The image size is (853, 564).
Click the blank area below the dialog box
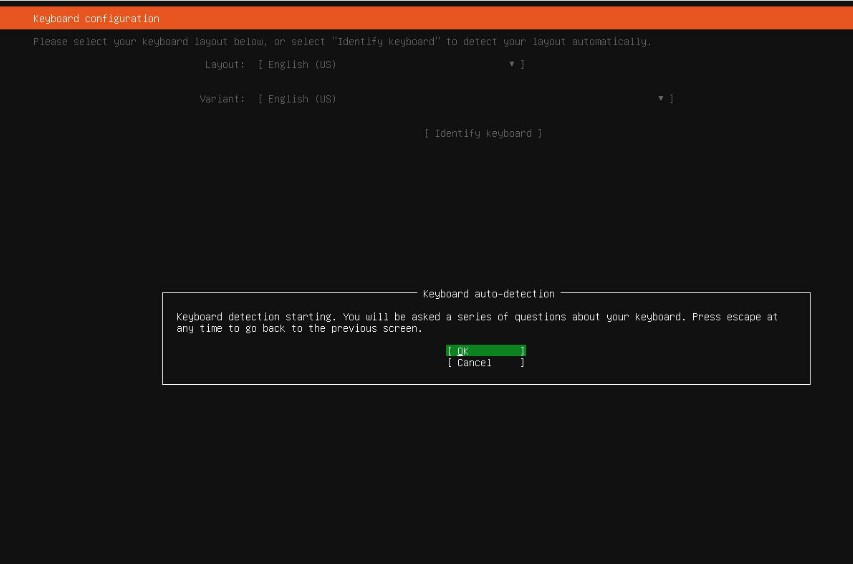(x=480, y=470)
